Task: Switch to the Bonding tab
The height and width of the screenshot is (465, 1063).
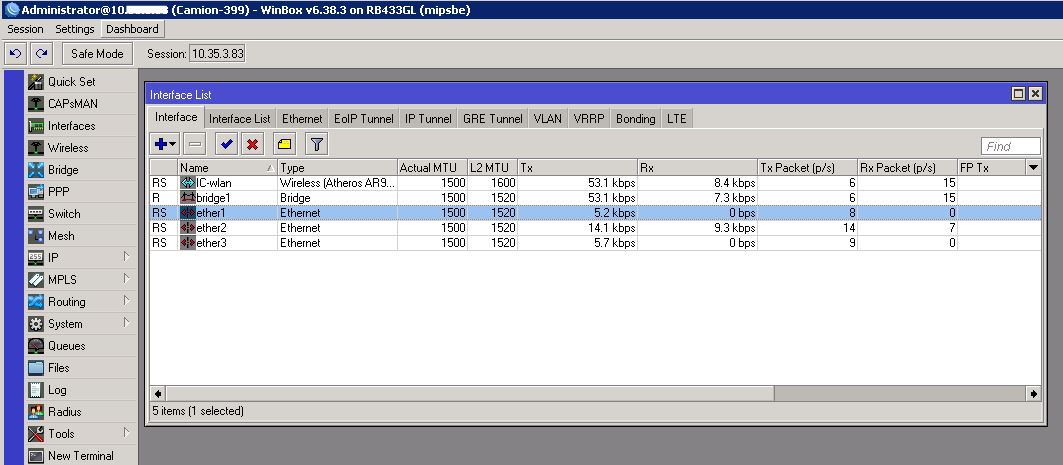Action: click(x=635, y=119)
